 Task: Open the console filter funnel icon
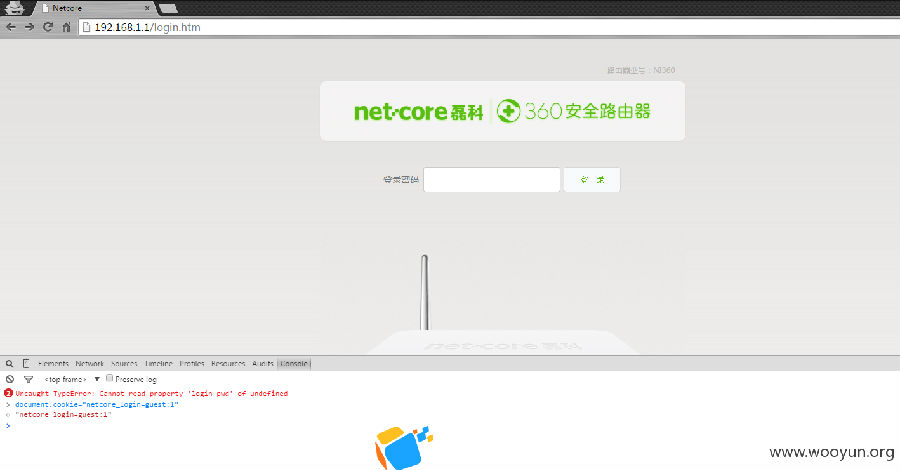[28, 379]
